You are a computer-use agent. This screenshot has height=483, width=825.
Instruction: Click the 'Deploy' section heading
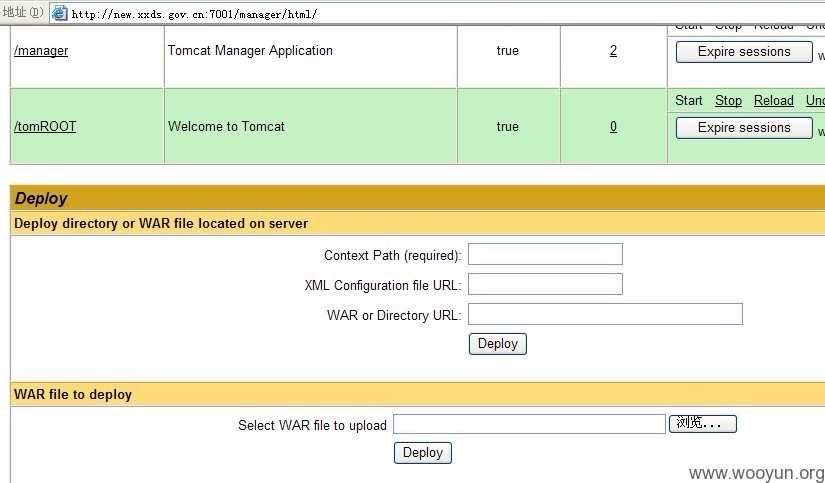tap(41, 198)
